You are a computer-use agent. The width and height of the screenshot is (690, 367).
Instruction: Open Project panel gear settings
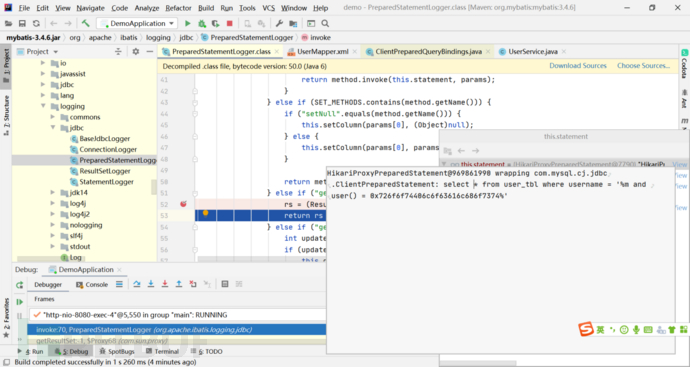136,51
